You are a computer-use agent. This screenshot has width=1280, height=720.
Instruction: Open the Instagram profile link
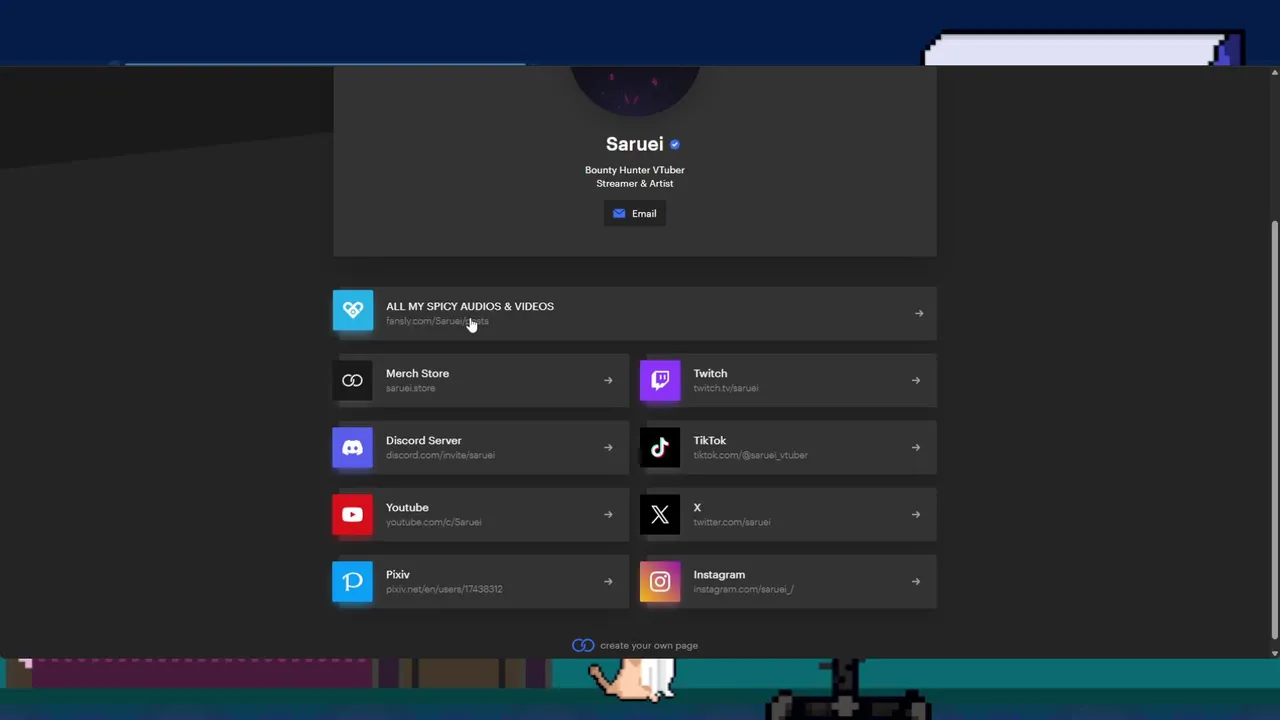788,581
